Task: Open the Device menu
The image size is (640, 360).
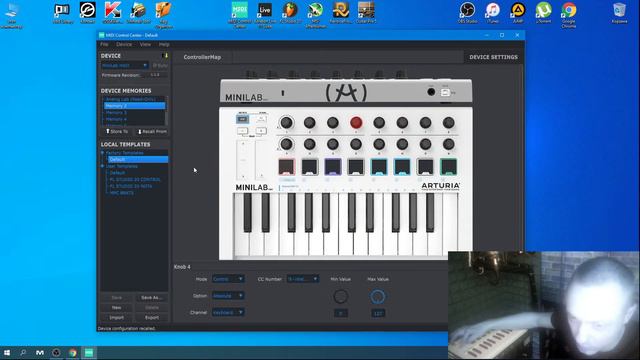Action: (124, 44)
